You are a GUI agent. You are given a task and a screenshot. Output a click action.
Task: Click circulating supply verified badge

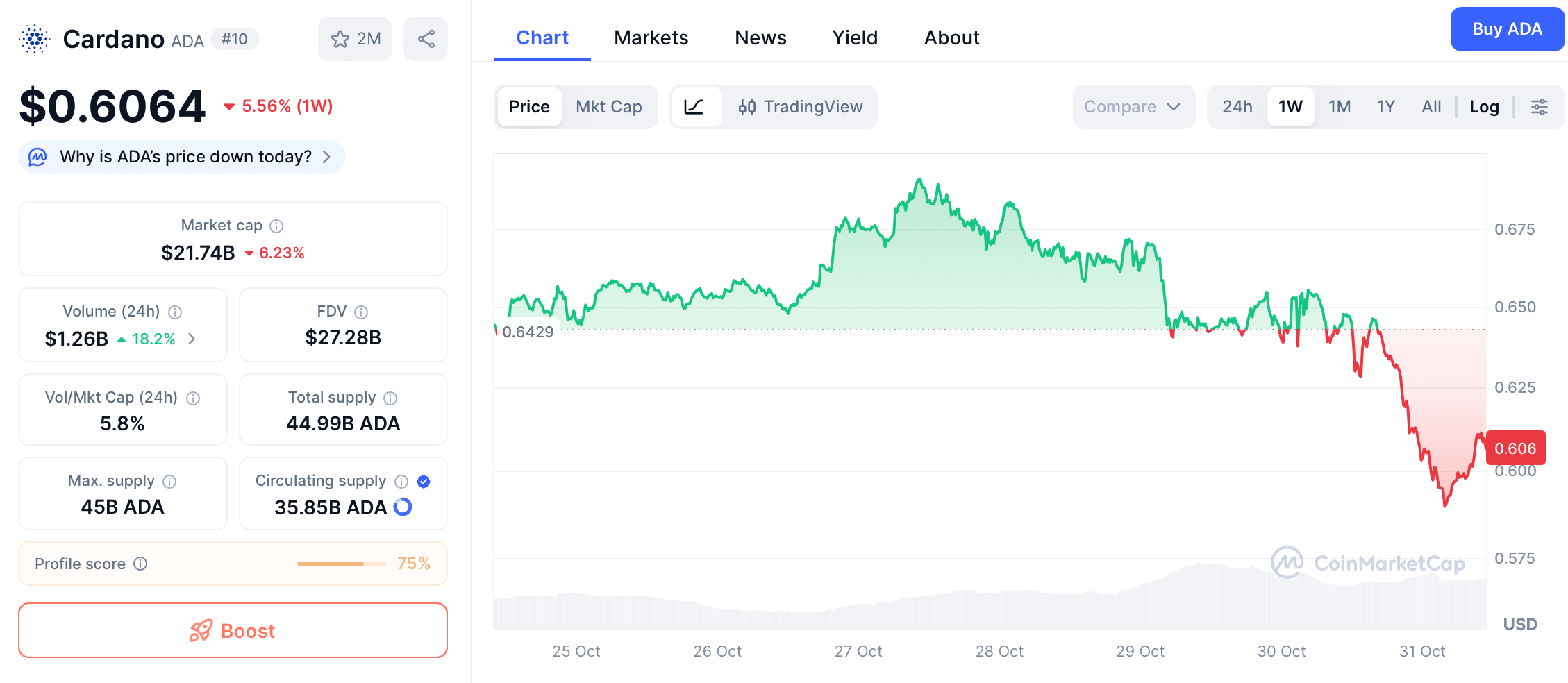[424, 482]
